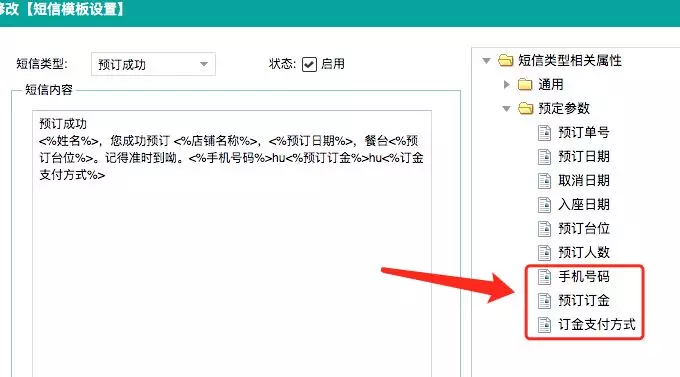Select the 预订订金 parameter

[584, 300]
